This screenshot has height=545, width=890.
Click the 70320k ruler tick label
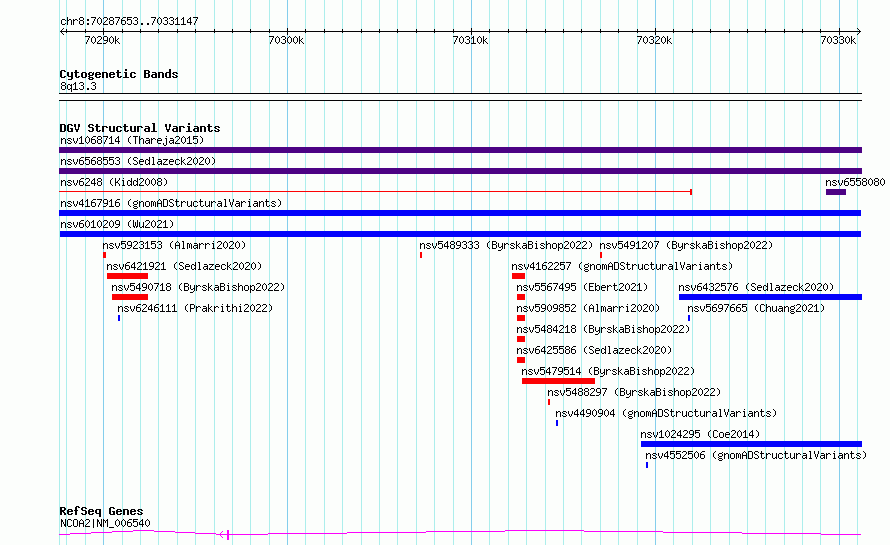[654, 40]
